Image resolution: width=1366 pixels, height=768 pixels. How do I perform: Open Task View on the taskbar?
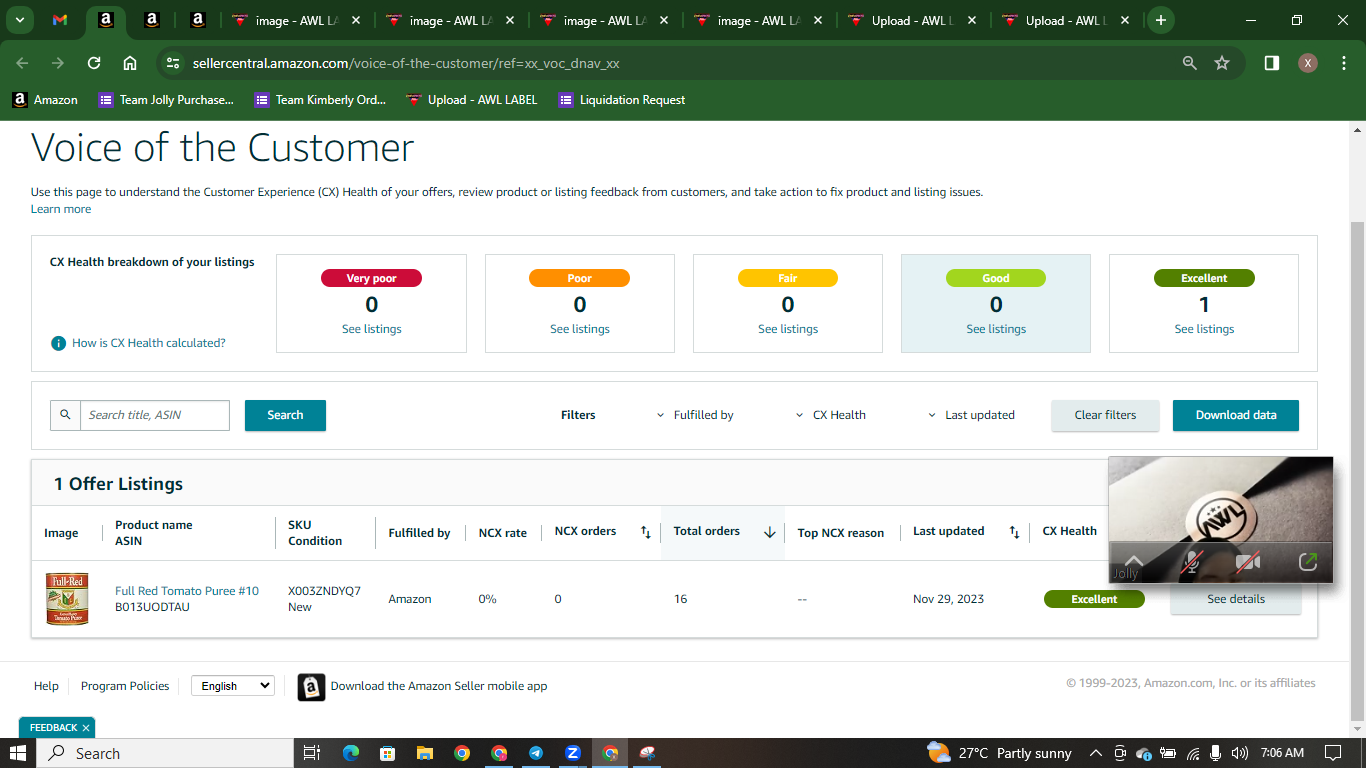coord(312,753)
